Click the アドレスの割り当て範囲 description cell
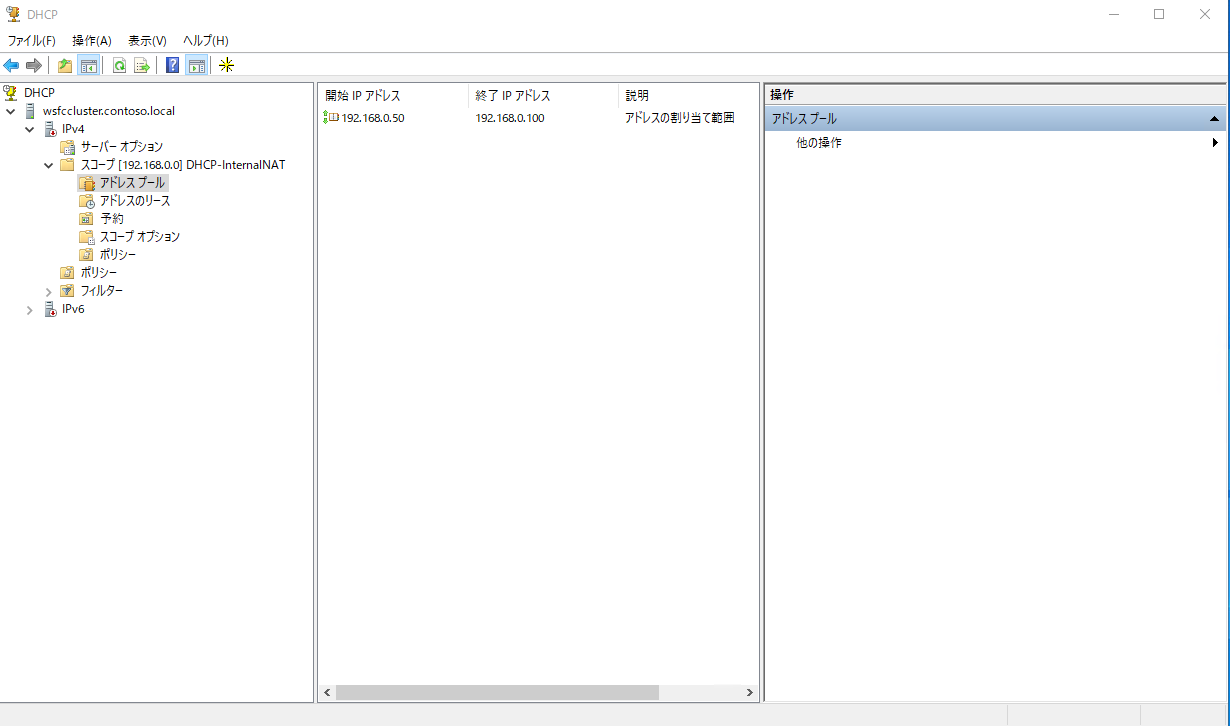The height and width of the screenshot is (726, 1230). 679,118
